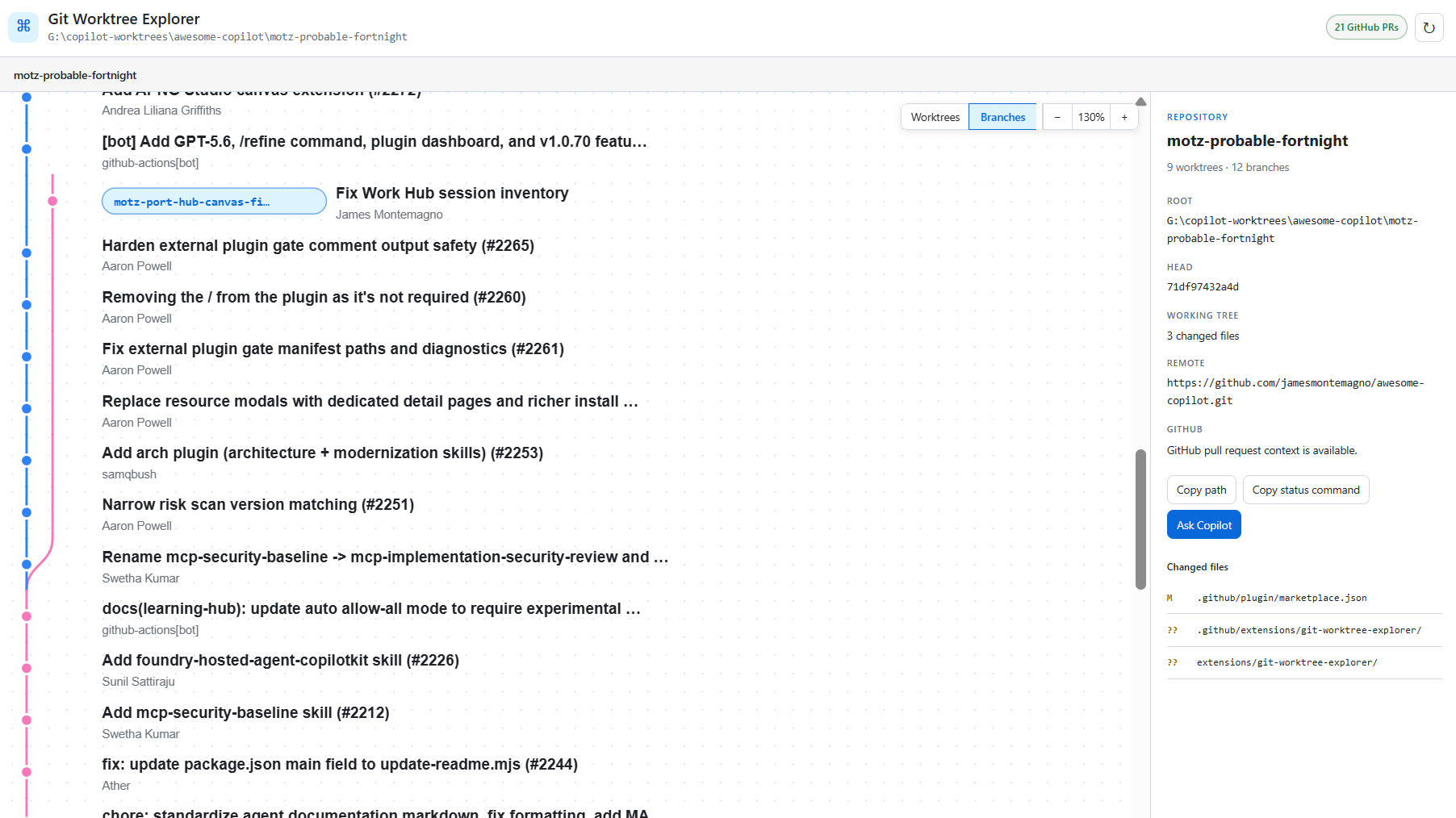Image resolution: width=1456 pixels, height=818 pixels.
Task: Switch to Branches view
Action: 1002,117
